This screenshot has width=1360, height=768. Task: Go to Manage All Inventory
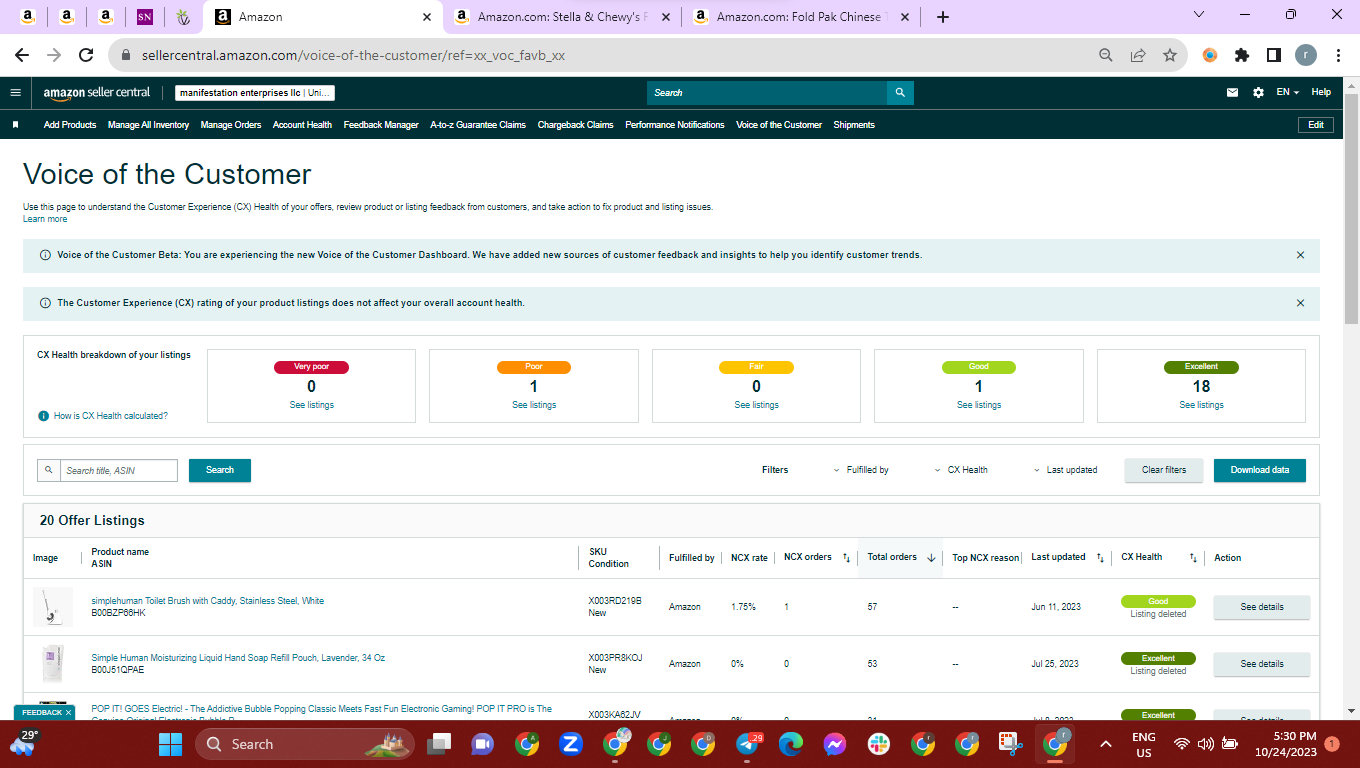148,125
